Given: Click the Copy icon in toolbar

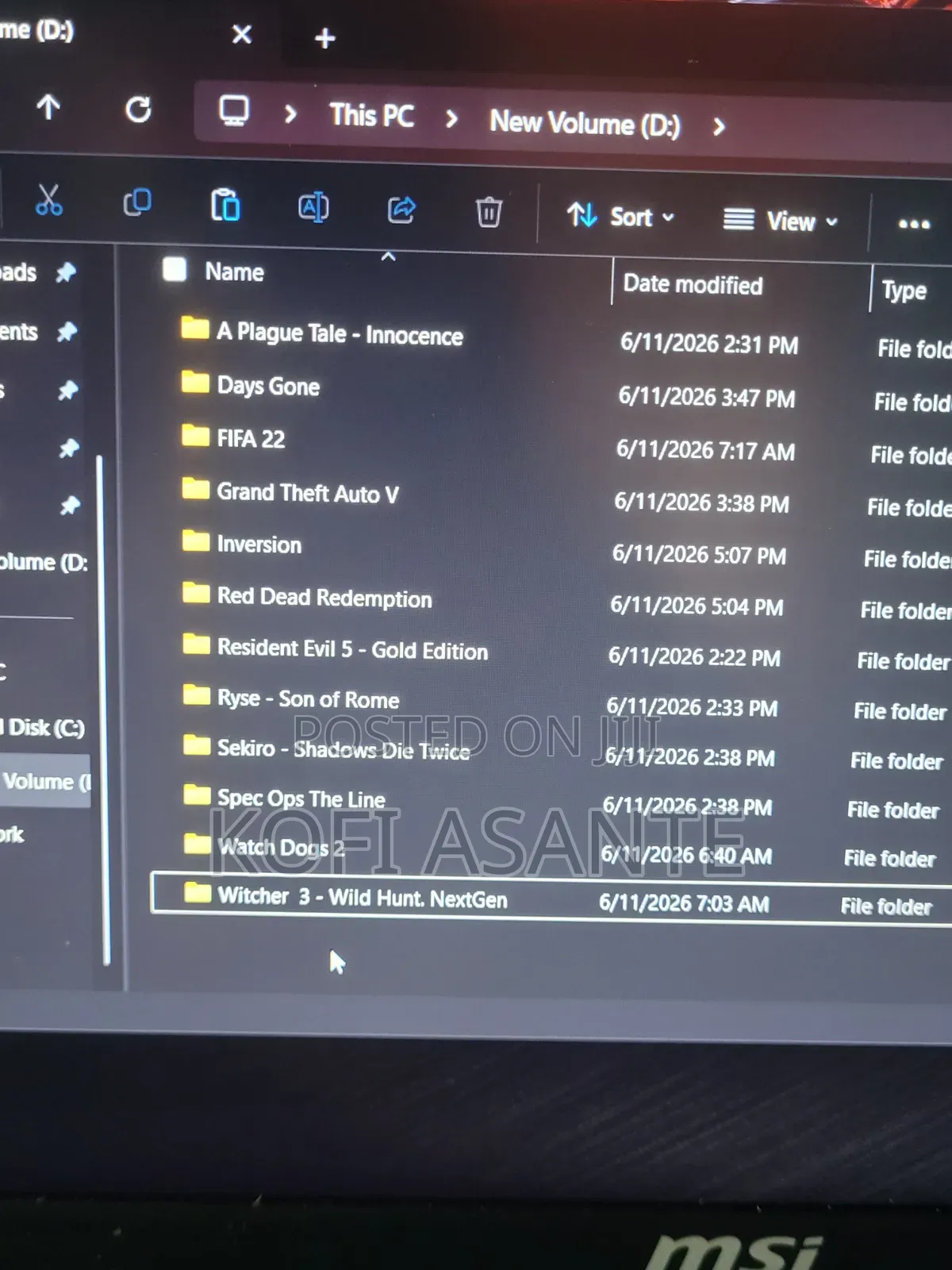Looking at the screenshot, I should coord(137,202).
